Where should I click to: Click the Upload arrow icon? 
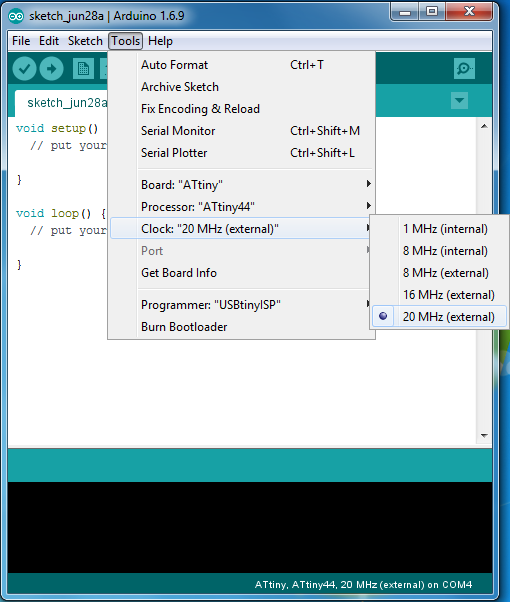51,69
